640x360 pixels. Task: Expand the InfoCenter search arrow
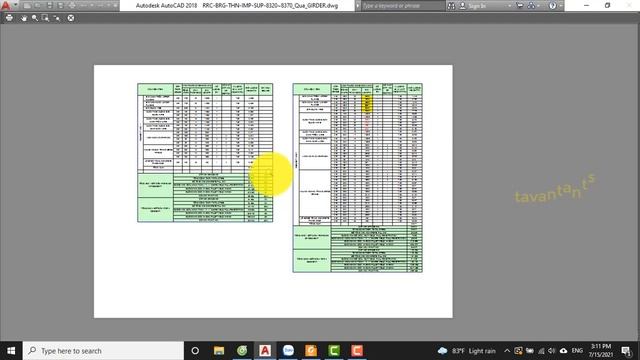coord(358,6)
